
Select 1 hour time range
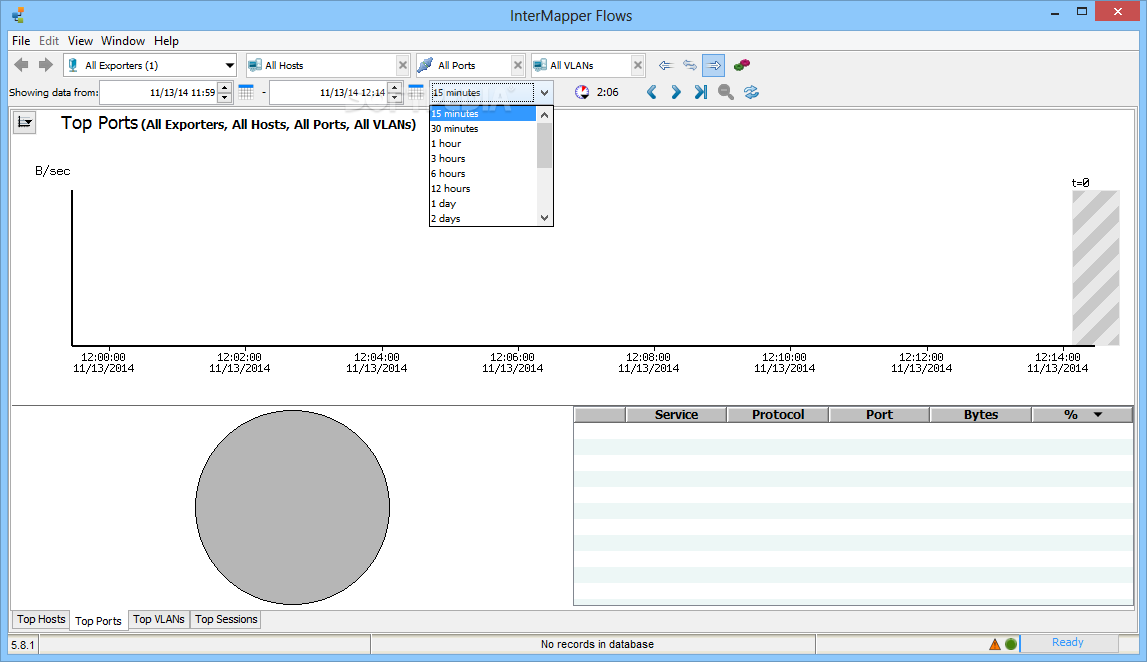[483, 143]
